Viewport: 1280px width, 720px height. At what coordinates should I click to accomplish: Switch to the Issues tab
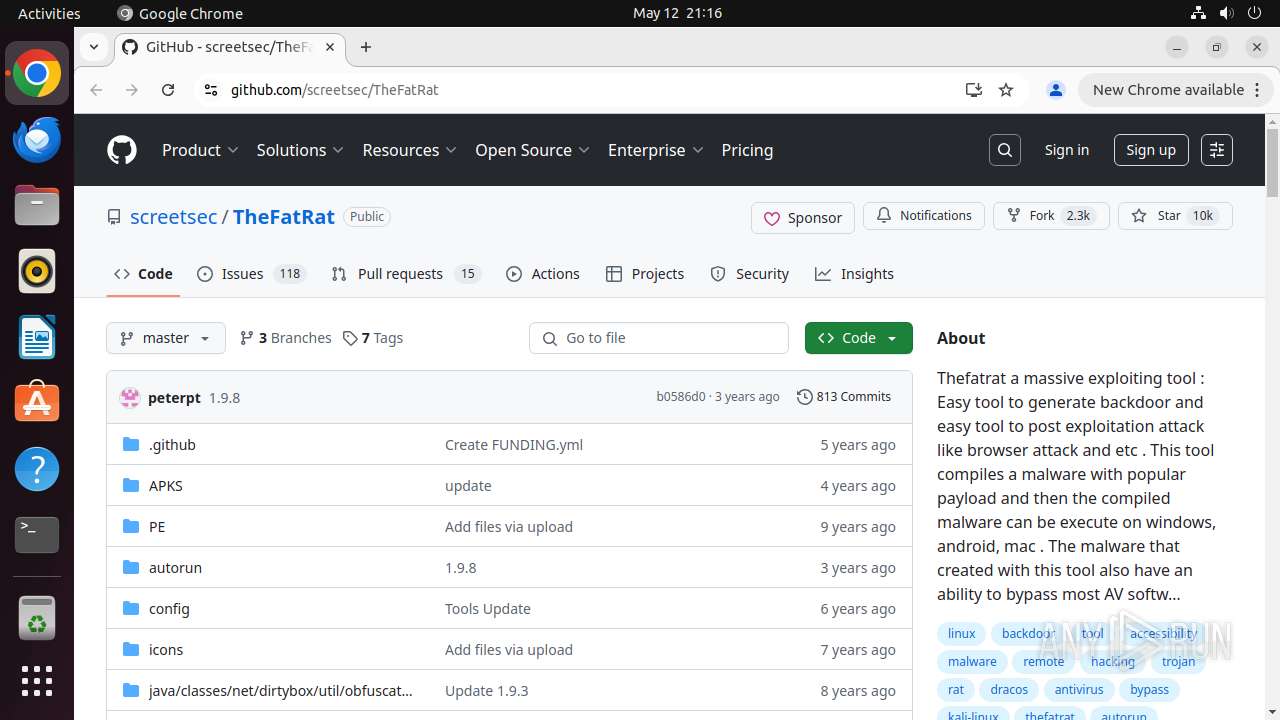pyautogui.click(x=251, y=274)
